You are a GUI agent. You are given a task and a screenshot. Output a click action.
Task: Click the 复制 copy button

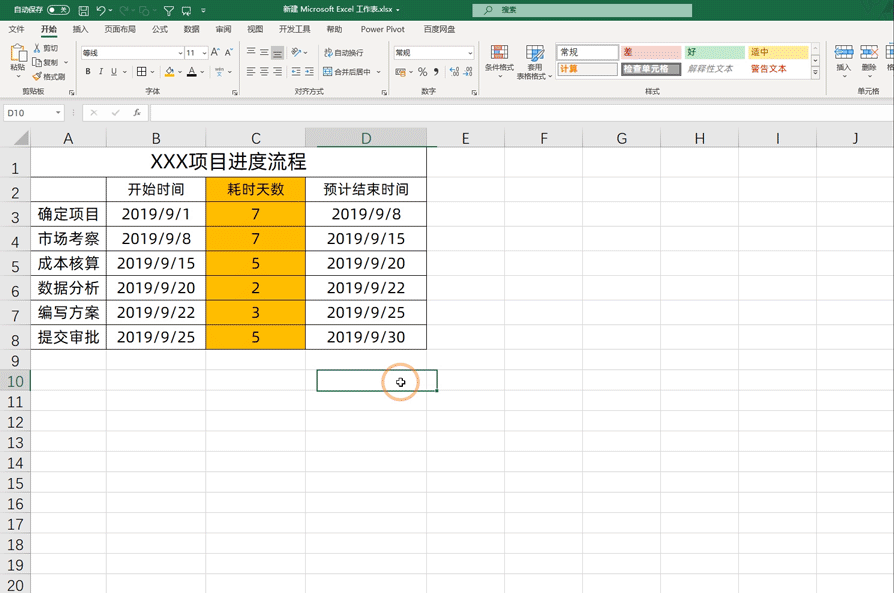46,62
